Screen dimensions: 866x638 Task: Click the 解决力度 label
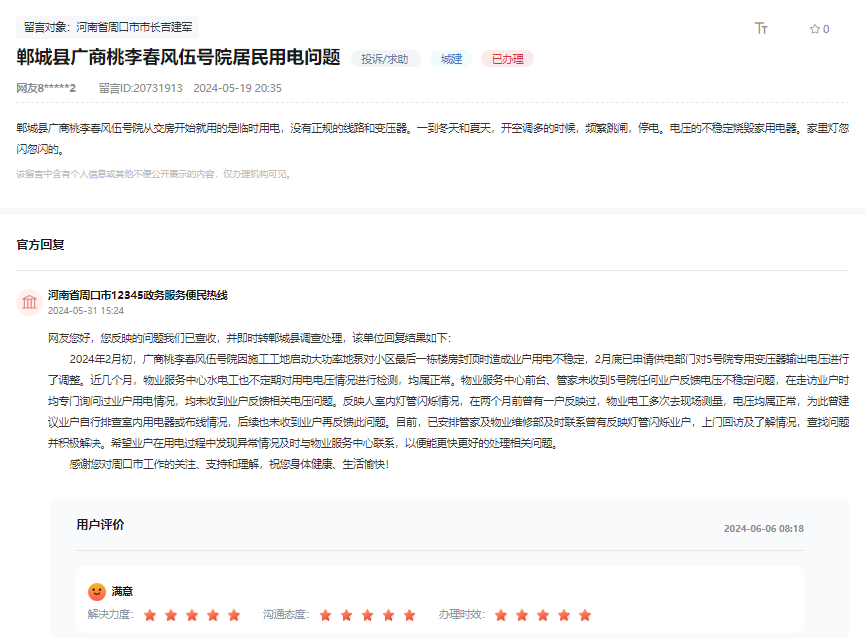[x=110, y=614]
